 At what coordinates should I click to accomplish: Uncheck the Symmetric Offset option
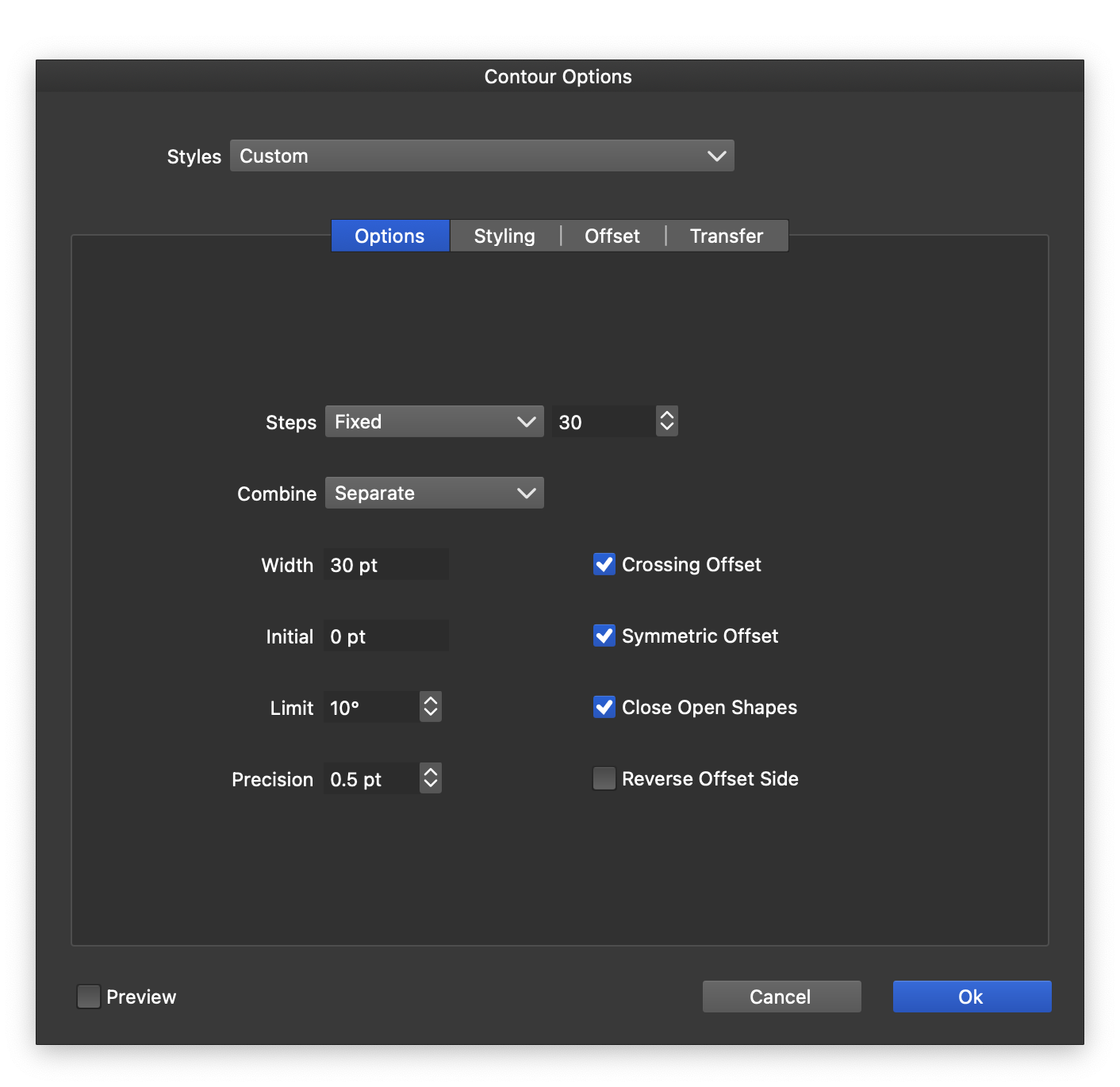[x=604, y=636]
